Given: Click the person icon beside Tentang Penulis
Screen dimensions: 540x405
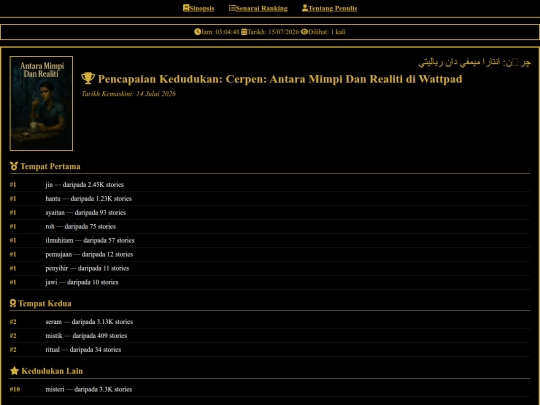Looking at the screenshot, I should pos(305,8).
